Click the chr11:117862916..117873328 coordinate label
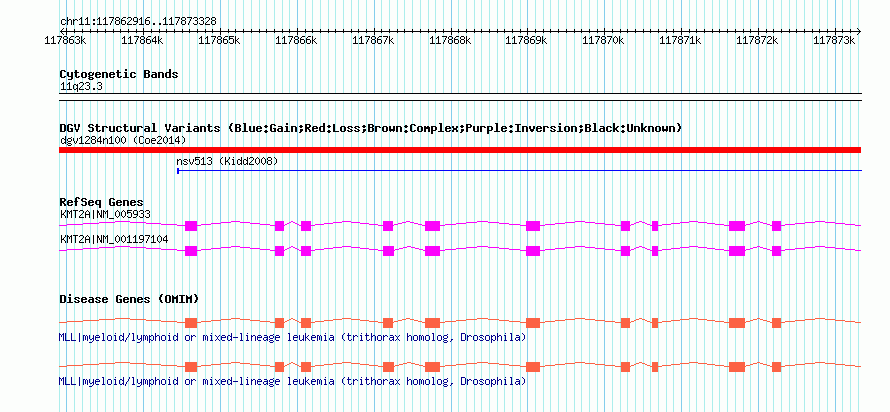This screenshot has width=890, height=412. (x=138, y=22)
